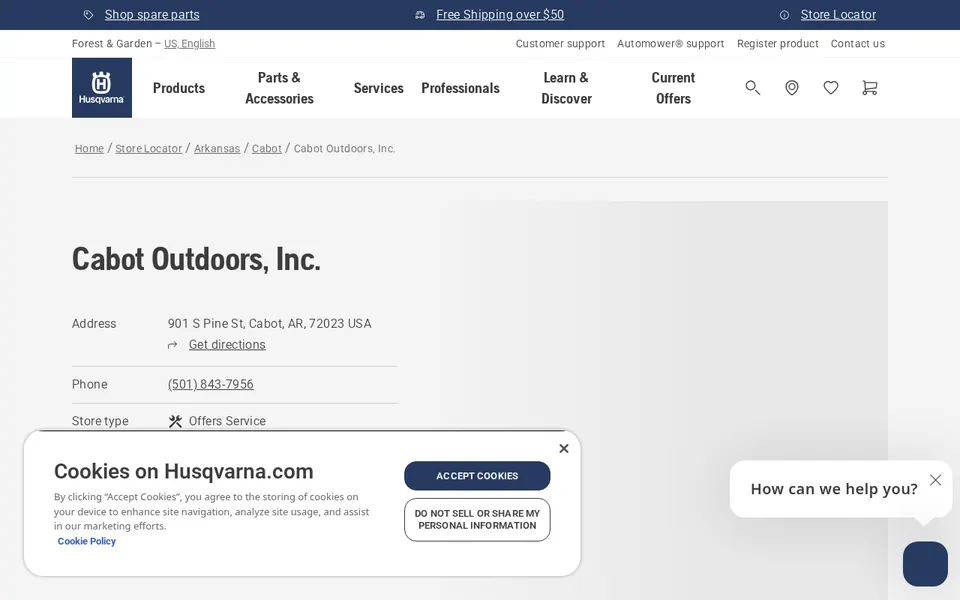
Task: Click the Husqvarna logo
Action: (102, 88)
